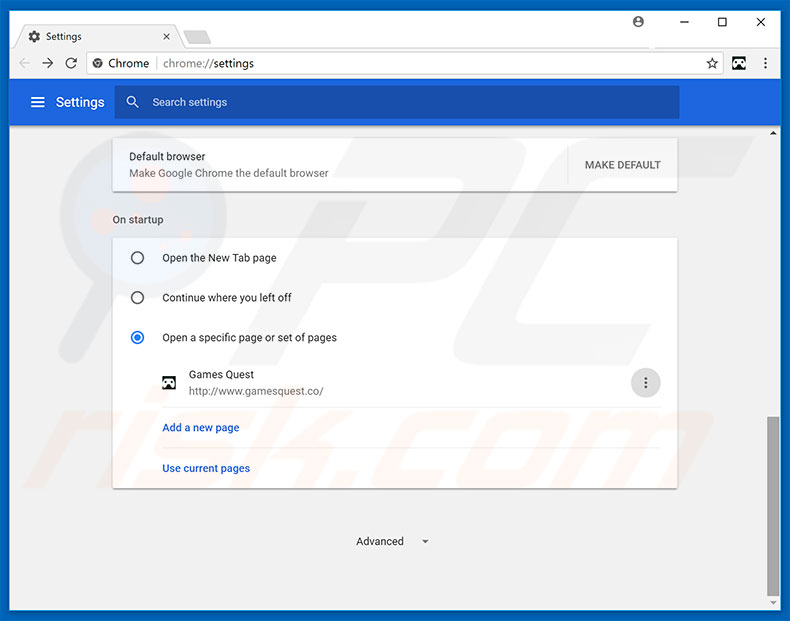Click the browser forward arrow
790x621 pixels.
click(47, 63)
